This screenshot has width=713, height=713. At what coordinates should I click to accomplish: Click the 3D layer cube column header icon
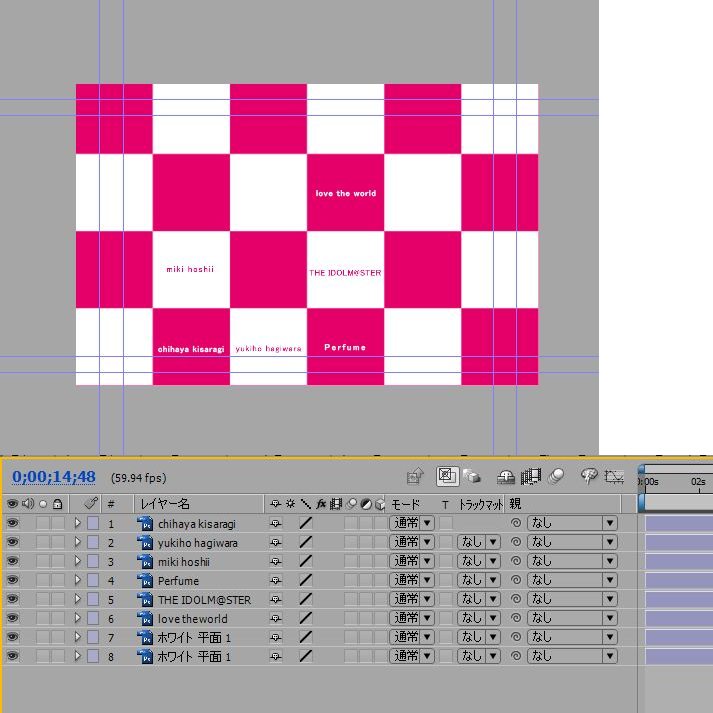tap(380, 504)
